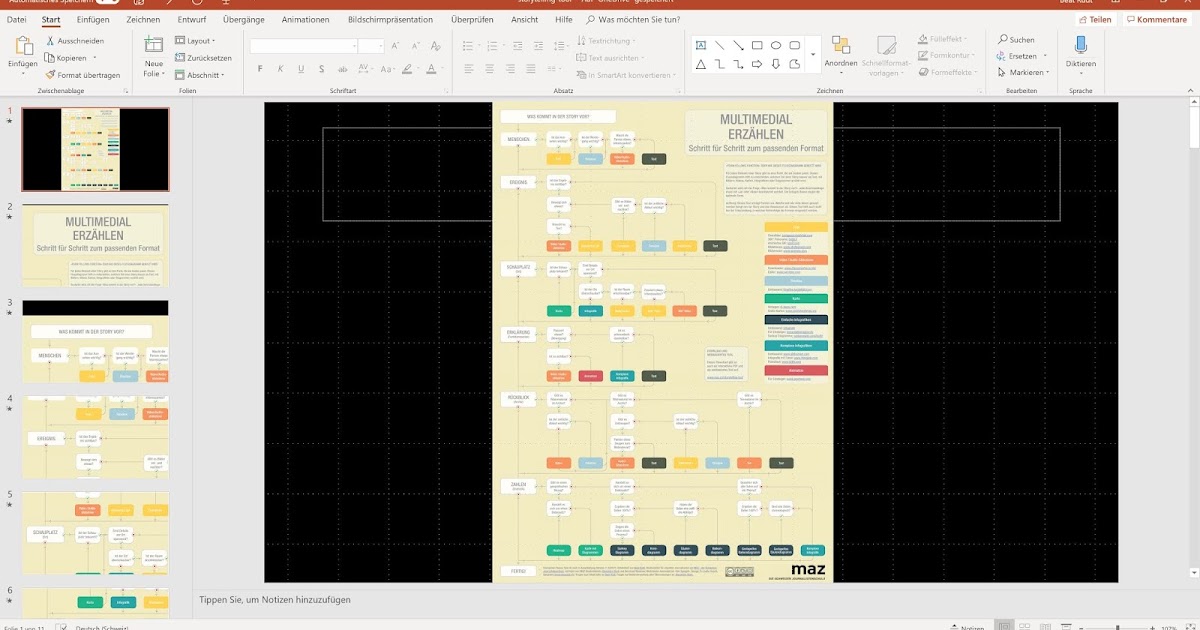Select the arrow line shape

[x=738, y=45]
